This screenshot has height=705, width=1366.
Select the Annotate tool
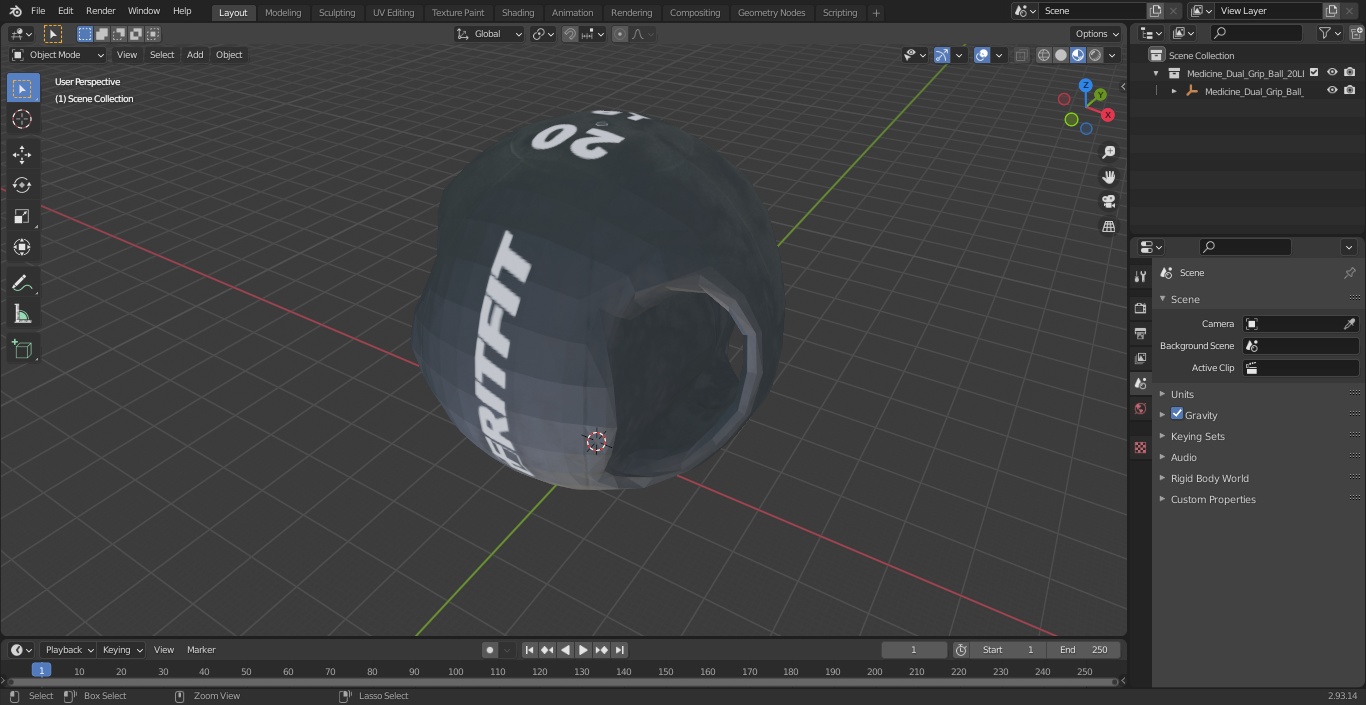pos(22,284)
